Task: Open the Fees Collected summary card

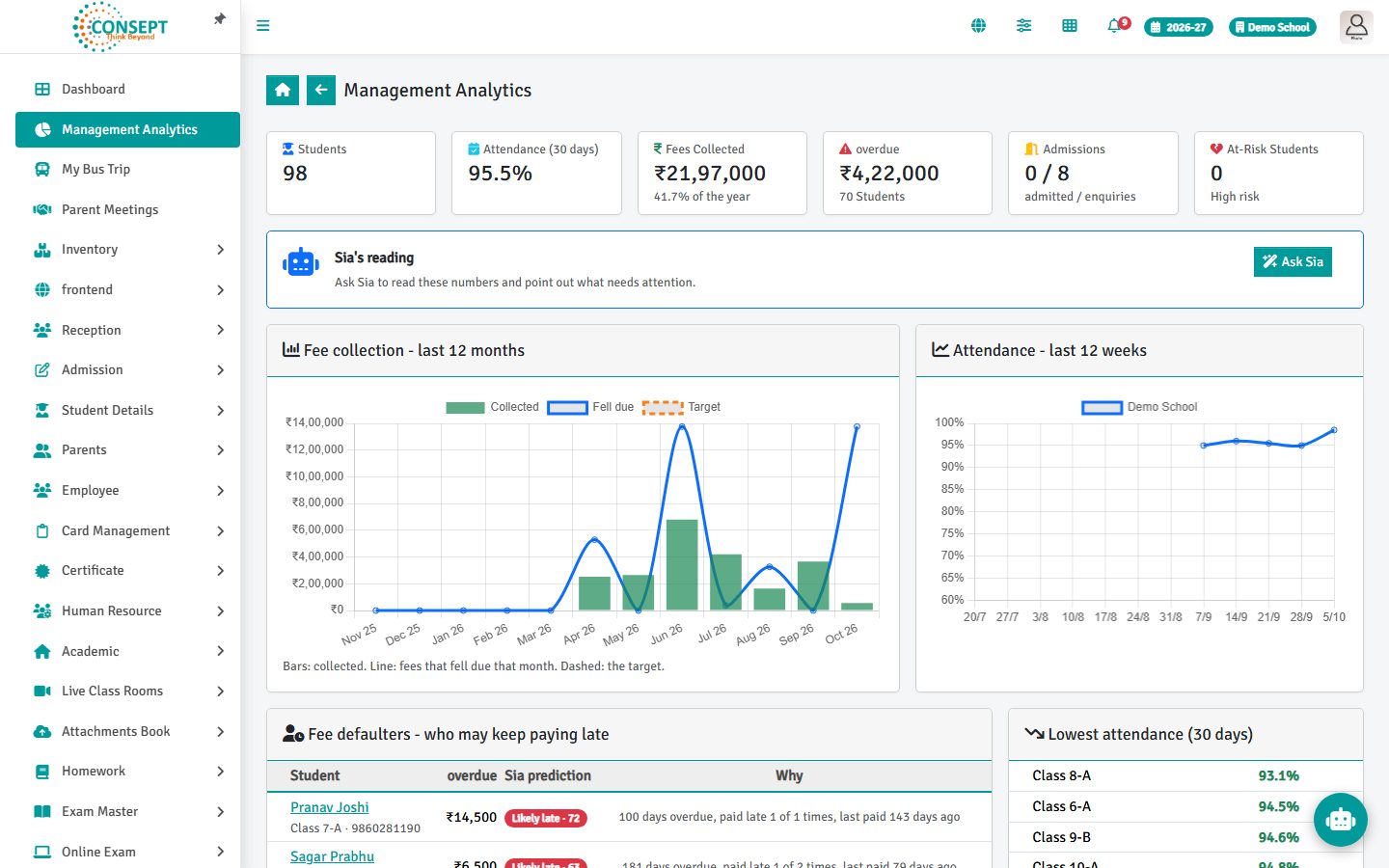Action: click(722, 174)
